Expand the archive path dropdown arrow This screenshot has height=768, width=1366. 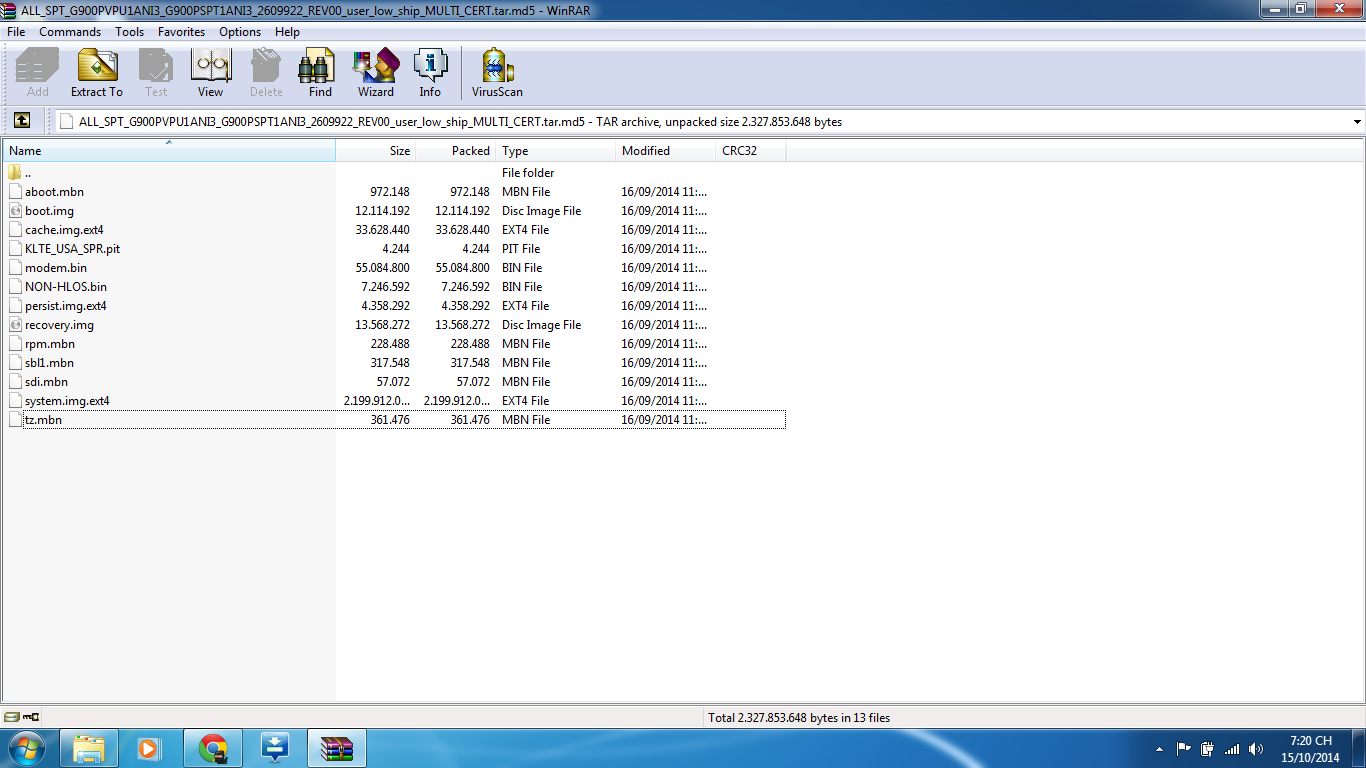[x=1357, y=122]
